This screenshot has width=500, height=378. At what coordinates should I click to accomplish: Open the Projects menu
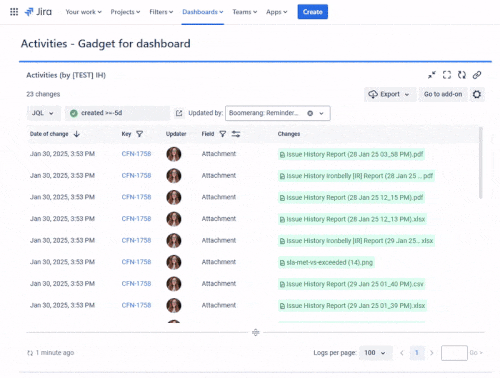click(125, 12)
